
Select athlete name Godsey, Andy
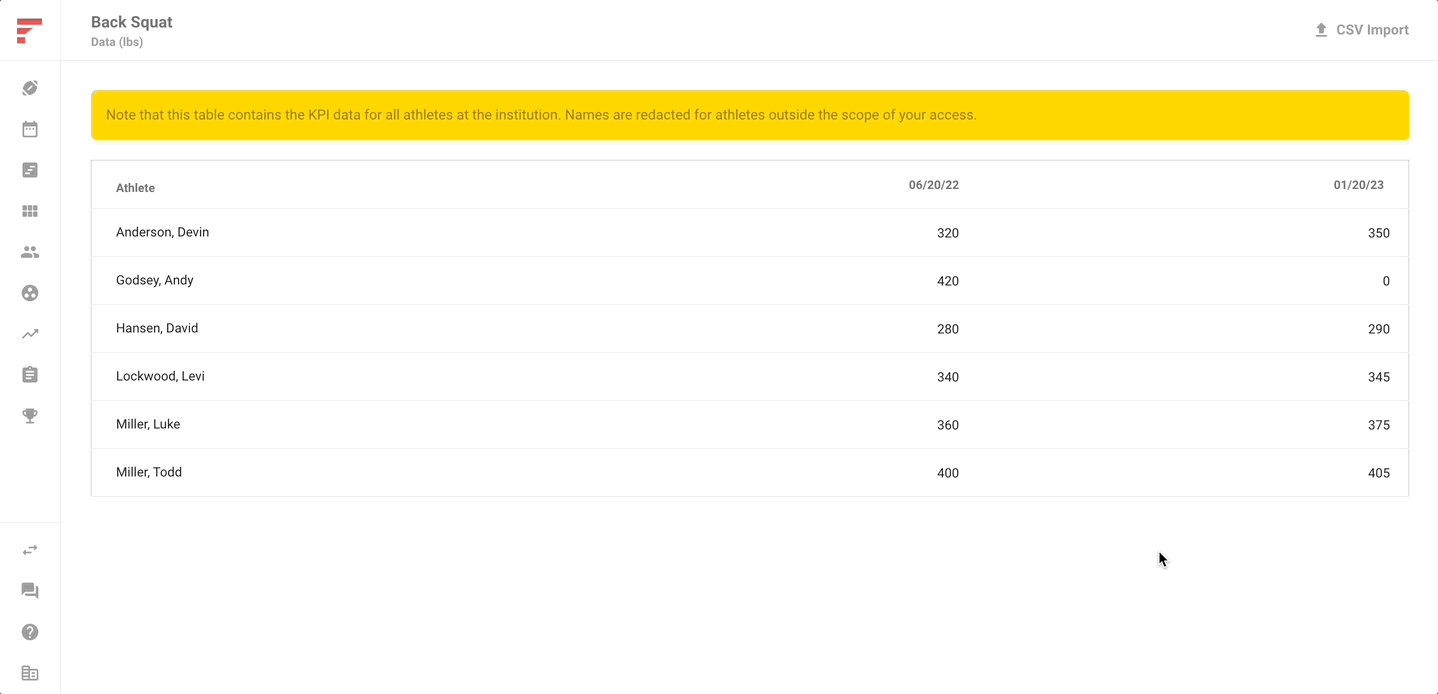(x=155, y=280)
